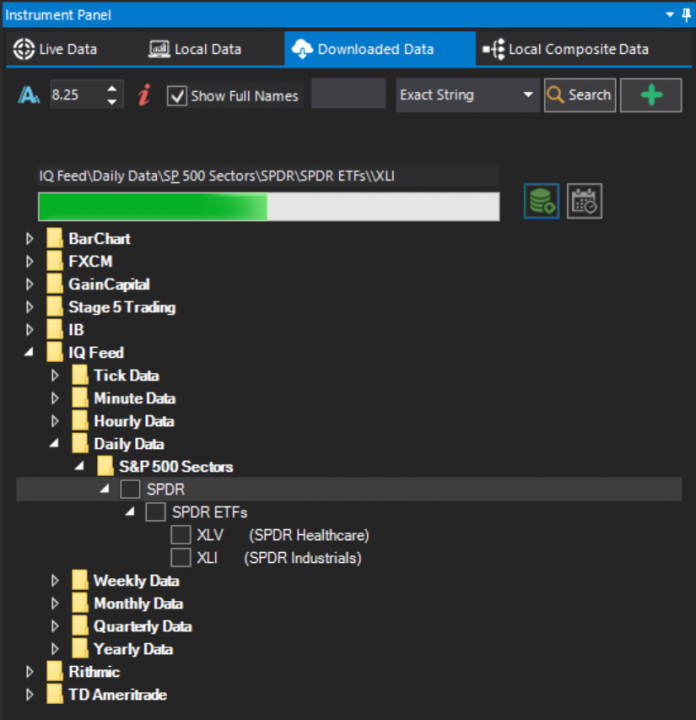The width and height of the screenshot is (696, 720).
Task: Open the Local Data tab
Action: (x=195, y=49)
